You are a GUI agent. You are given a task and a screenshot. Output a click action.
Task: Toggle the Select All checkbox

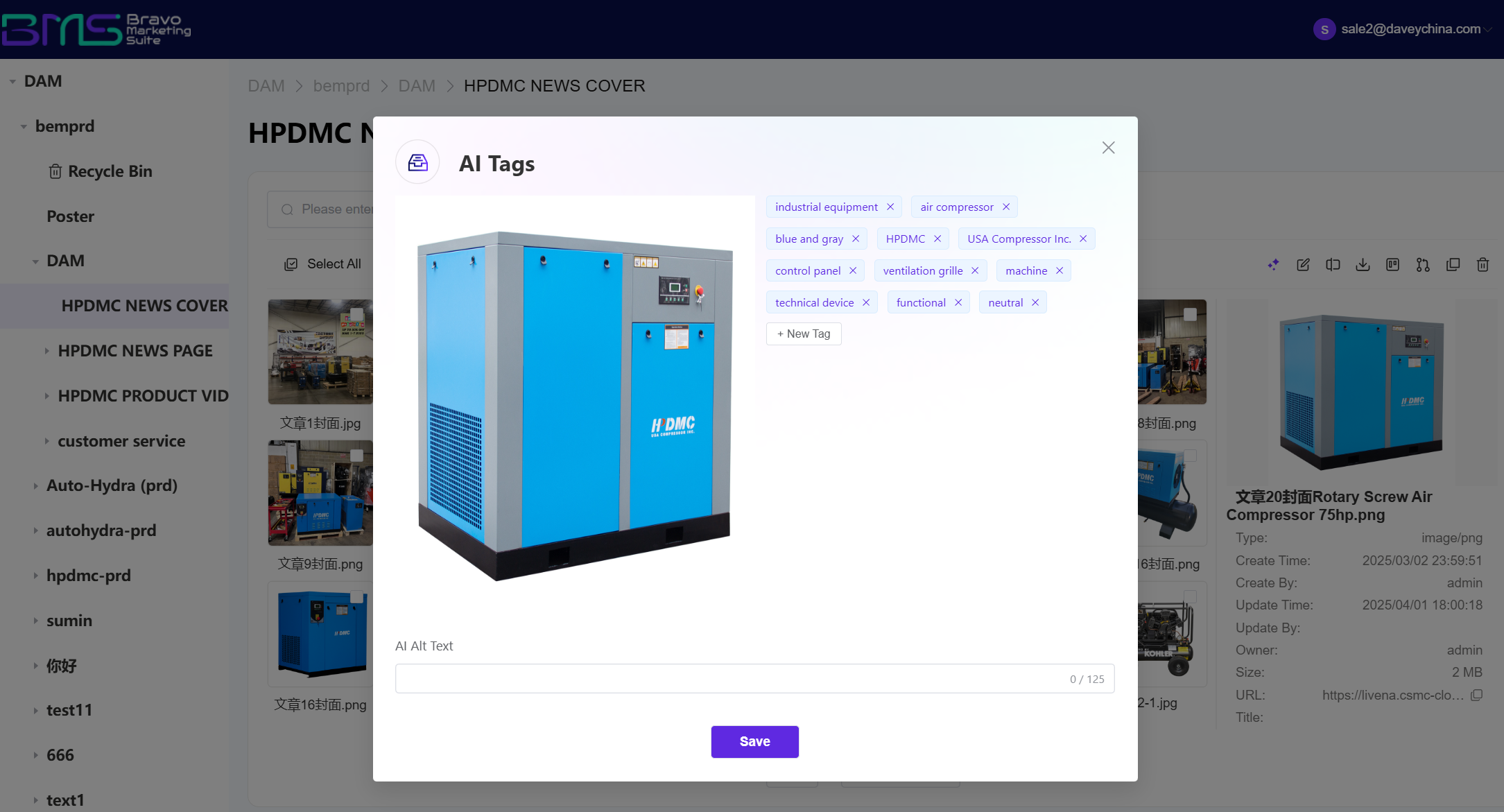(291, 264)
